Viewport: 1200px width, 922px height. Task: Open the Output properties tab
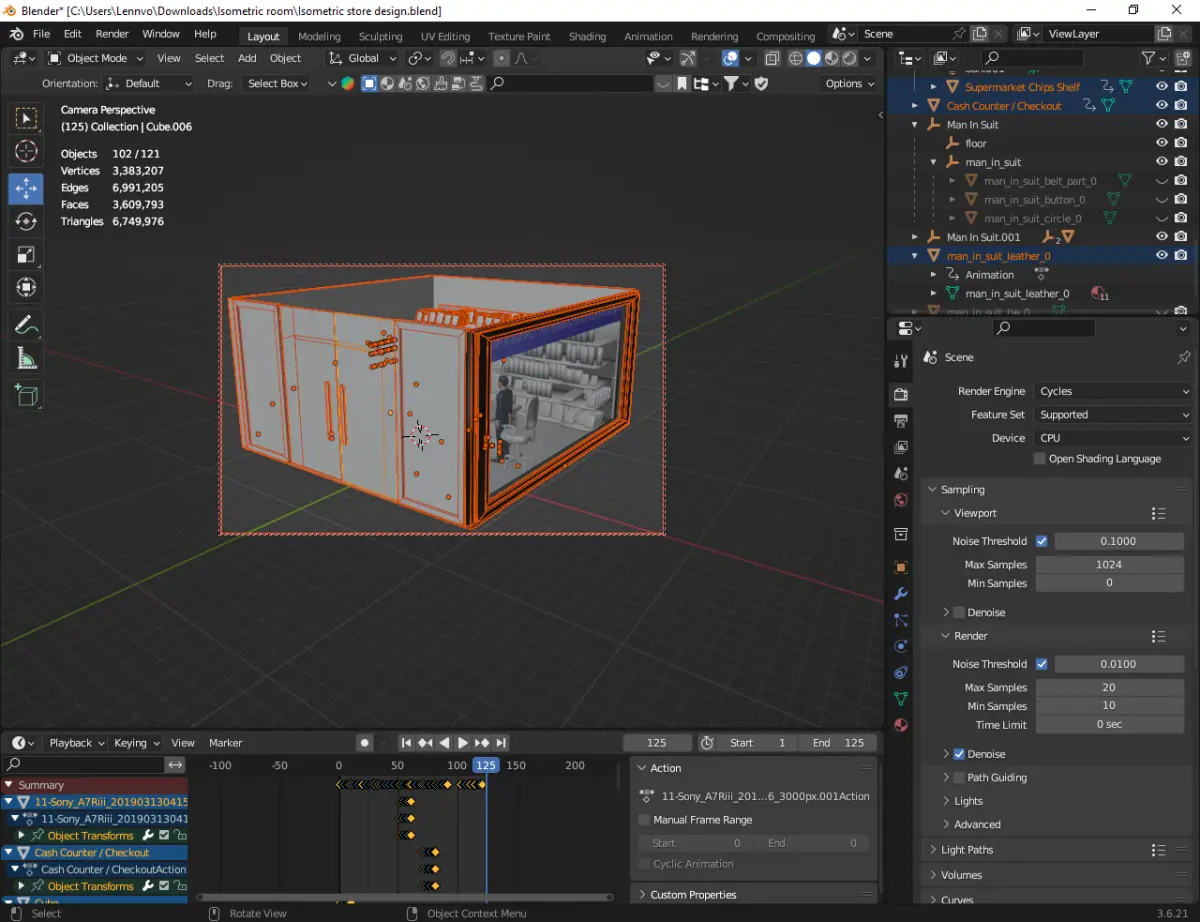[x=901, y=420]
